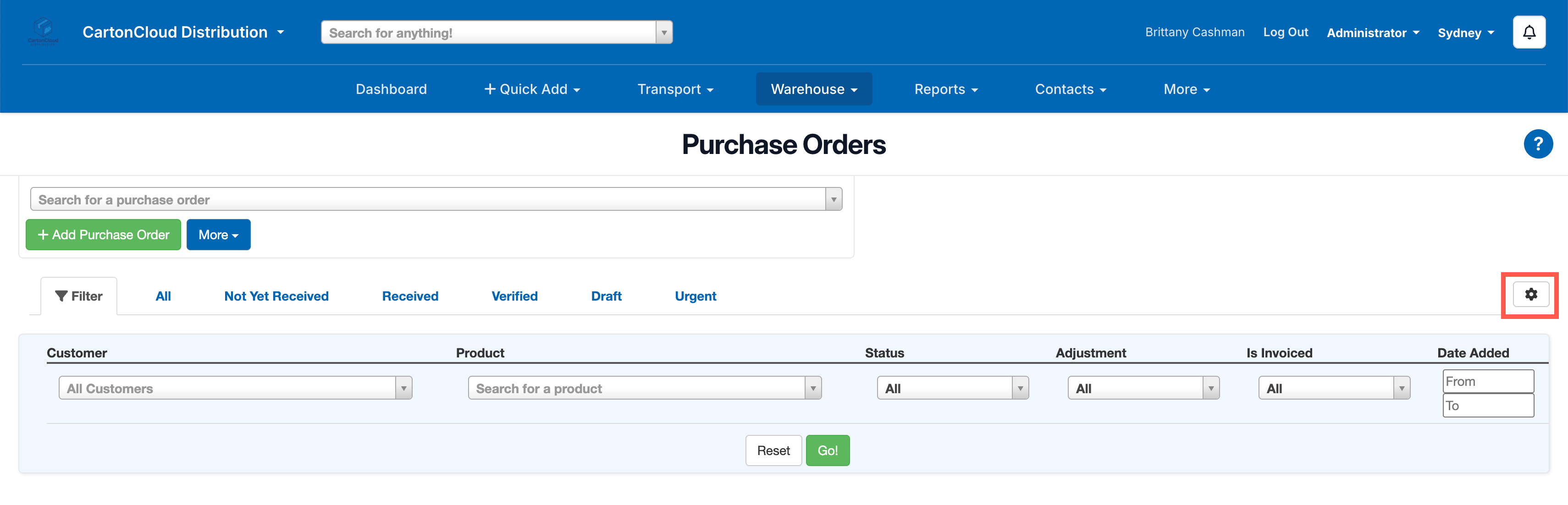Open the Status filter dropdown
1568x505 pixels.
coord(952,388)
